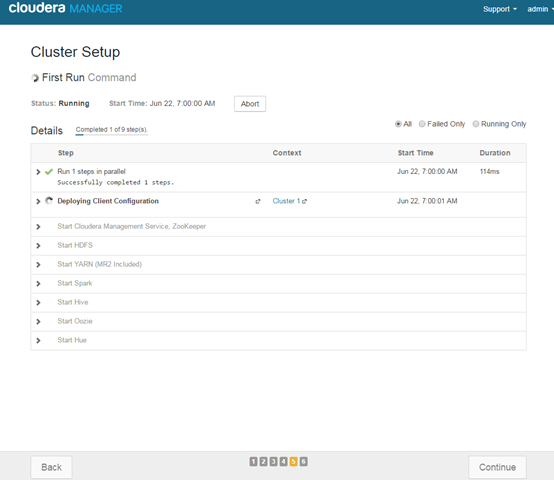
Task: Open the Support dropdown menu
Action: point(500,9)
